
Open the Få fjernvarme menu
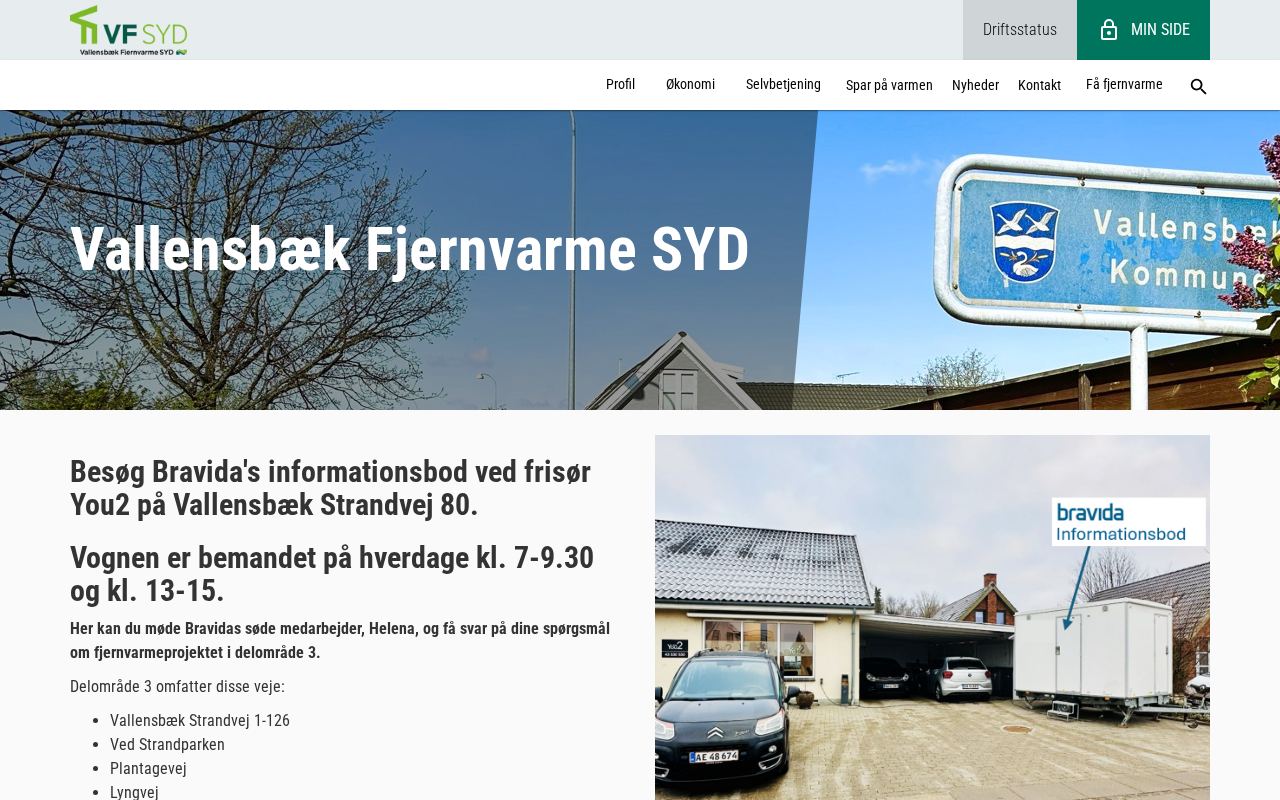pyautogui.click(x=1124, y=85)
